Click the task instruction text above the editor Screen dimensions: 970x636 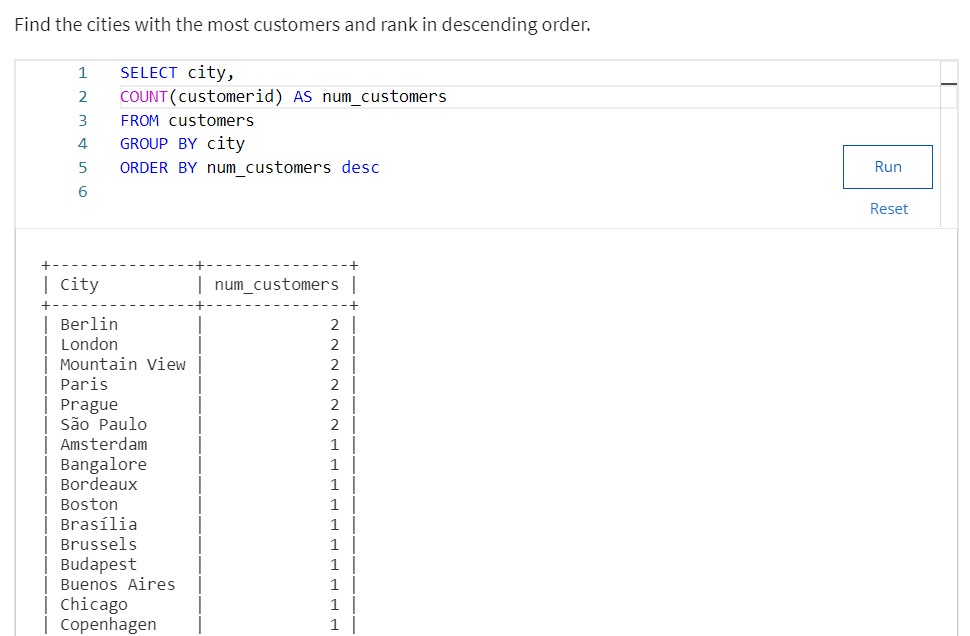point(301,24)
